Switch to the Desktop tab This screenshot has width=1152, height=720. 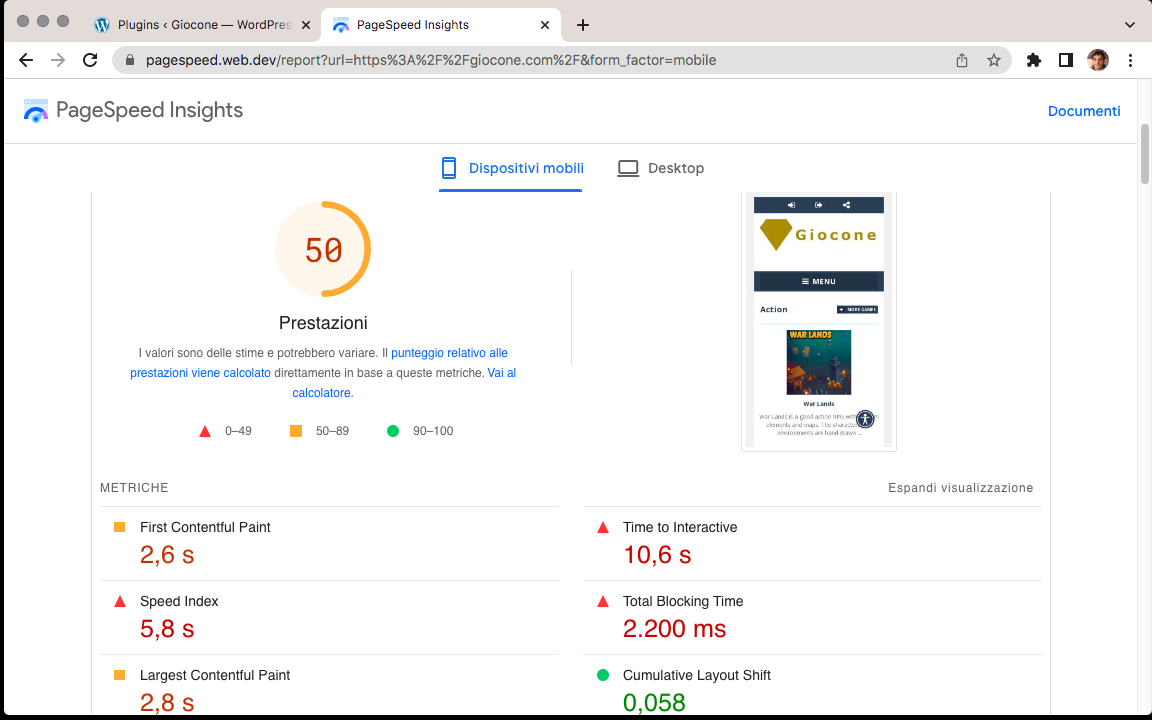660,168
